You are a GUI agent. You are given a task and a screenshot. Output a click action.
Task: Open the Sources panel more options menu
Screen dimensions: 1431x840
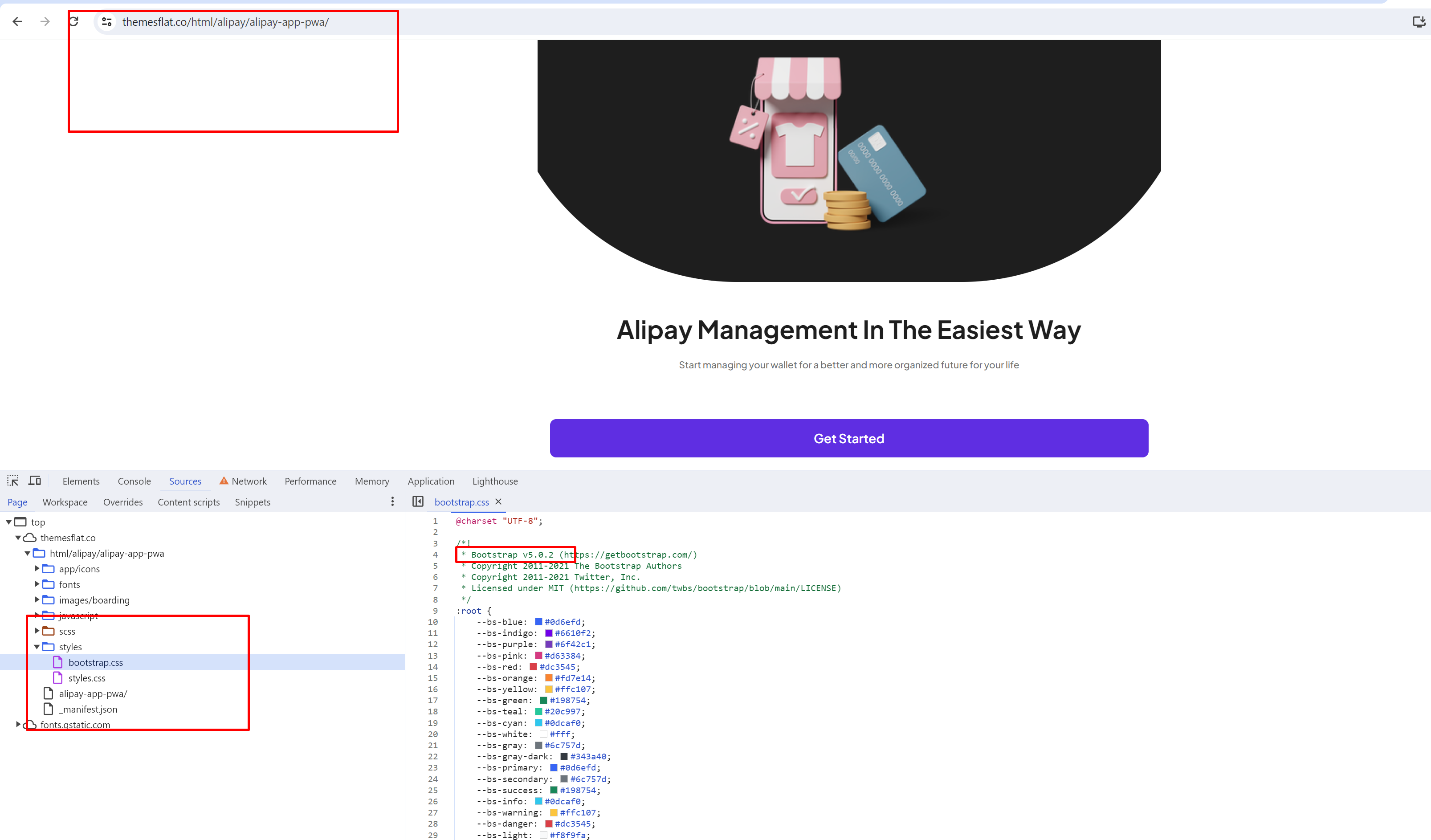click(392, 502)
